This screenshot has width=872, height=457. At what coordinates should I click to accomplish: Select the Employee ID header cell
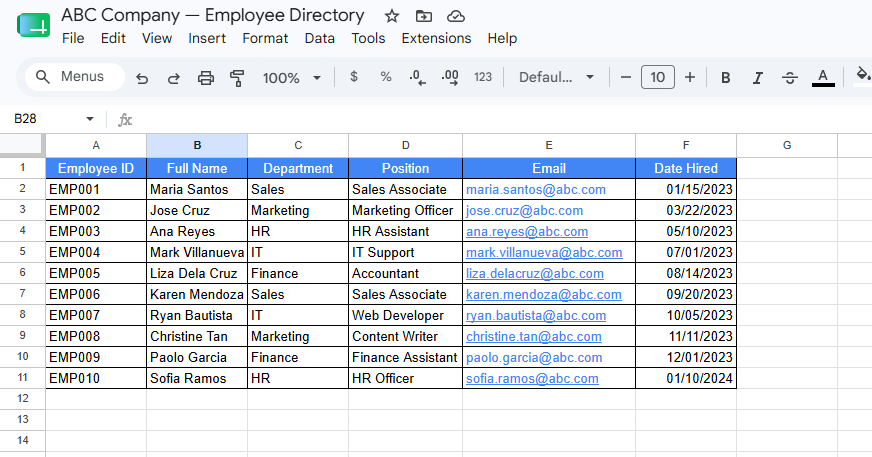click(x=96, y=168)
